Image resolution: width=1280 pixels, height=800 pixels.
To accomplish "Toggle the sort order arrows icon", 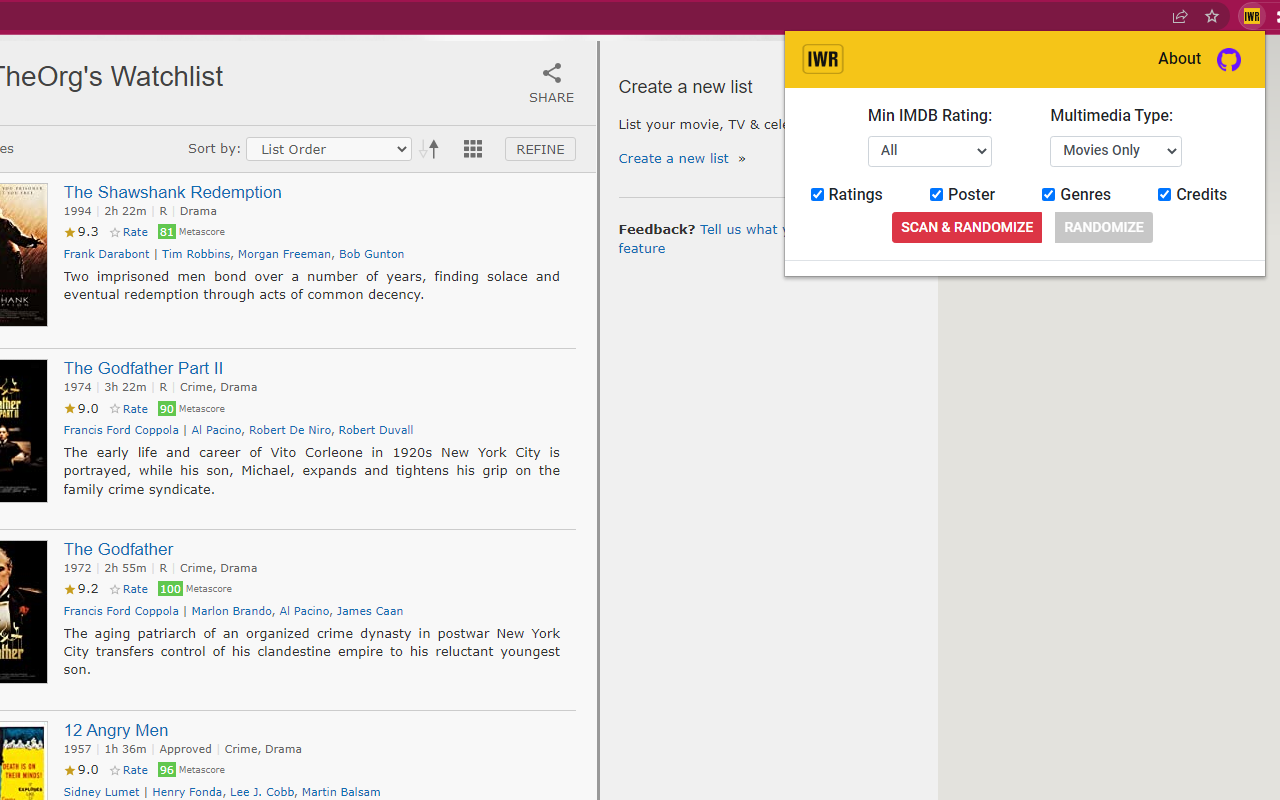I will point(430,149).
